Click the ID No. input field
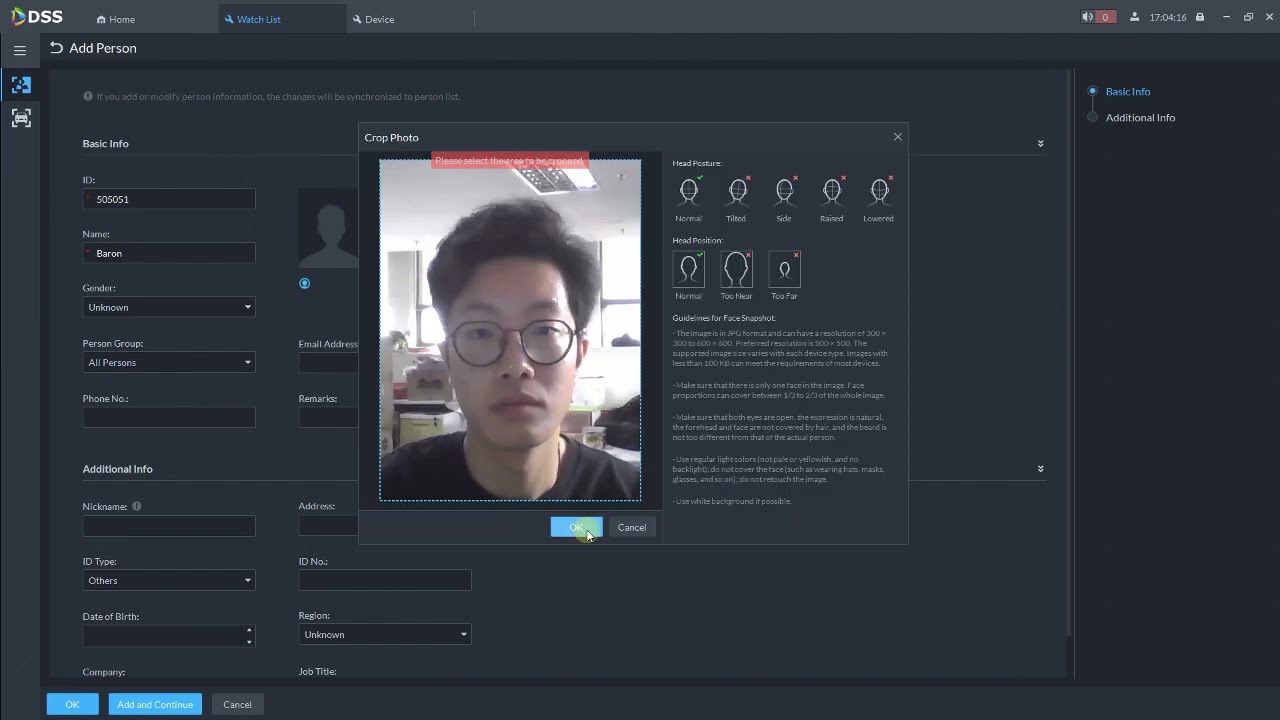This screenshot has height=720, width=1280. point(385,580)
